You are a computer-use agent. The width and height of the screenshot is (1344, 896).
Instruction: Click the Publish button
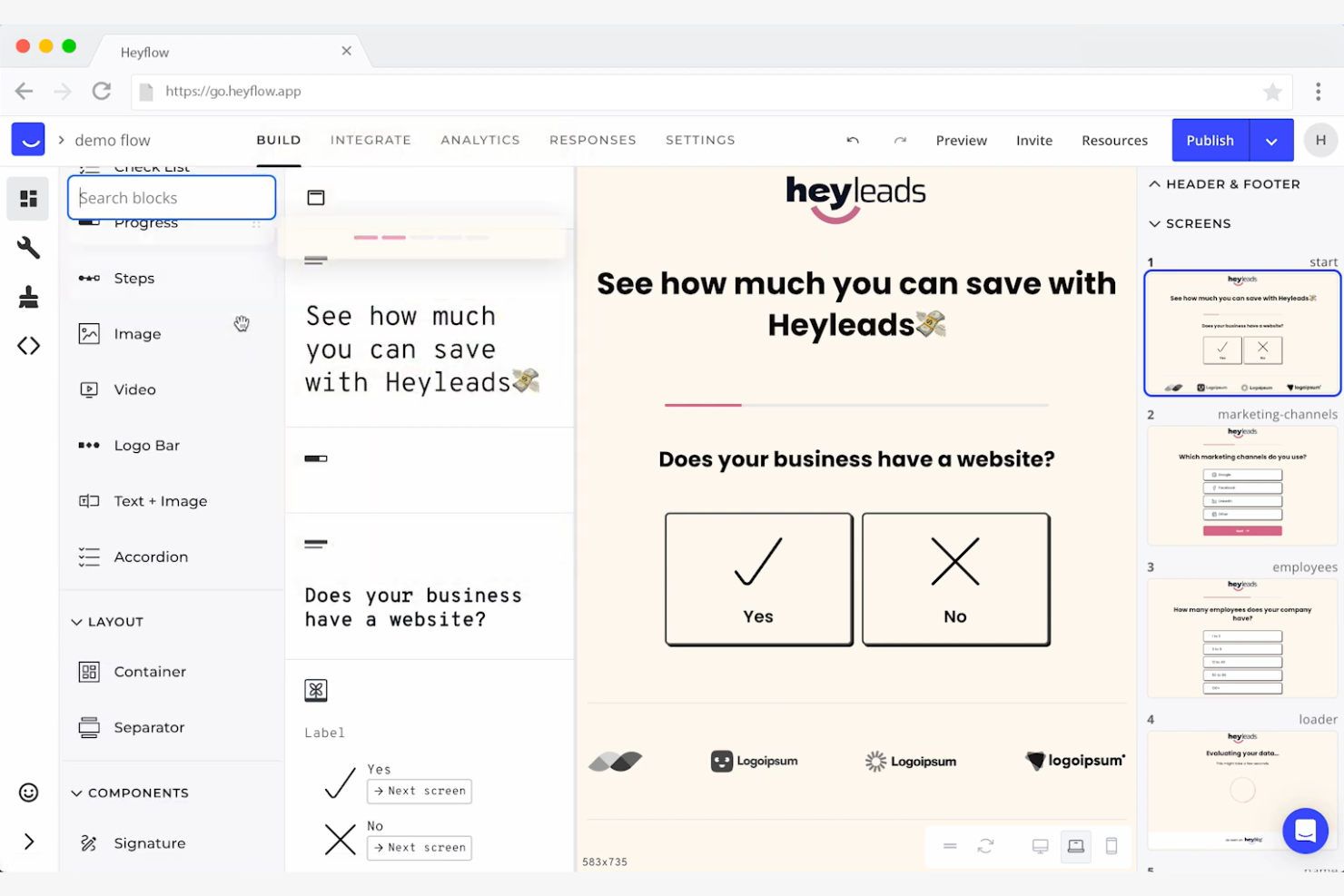tap(1211, 141)
